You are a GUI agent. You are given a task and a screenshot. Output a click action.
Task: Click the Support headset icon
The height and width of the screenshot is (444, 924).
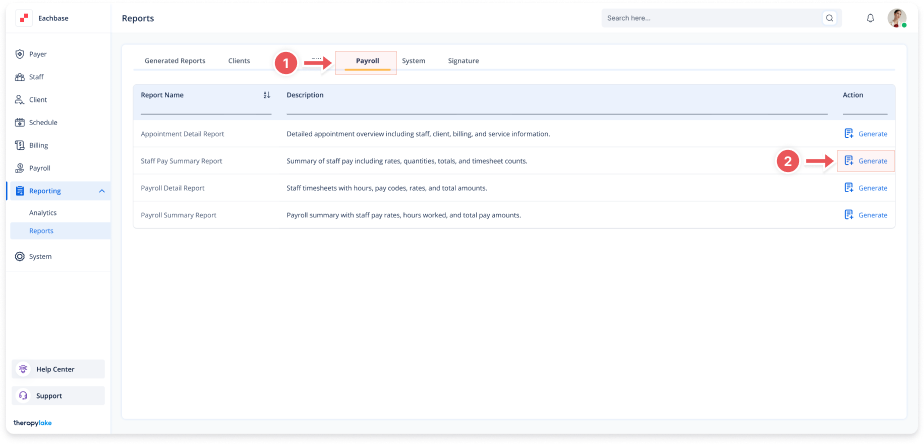pyautogui.click(x=24, y=396)
